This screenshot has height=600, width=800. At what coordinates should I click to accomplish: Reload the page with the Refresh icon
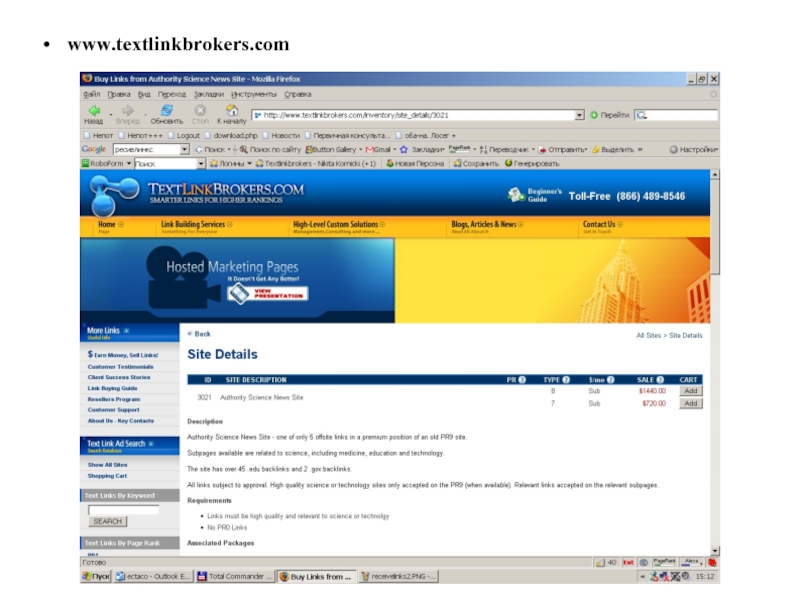[x=167, y=111]
